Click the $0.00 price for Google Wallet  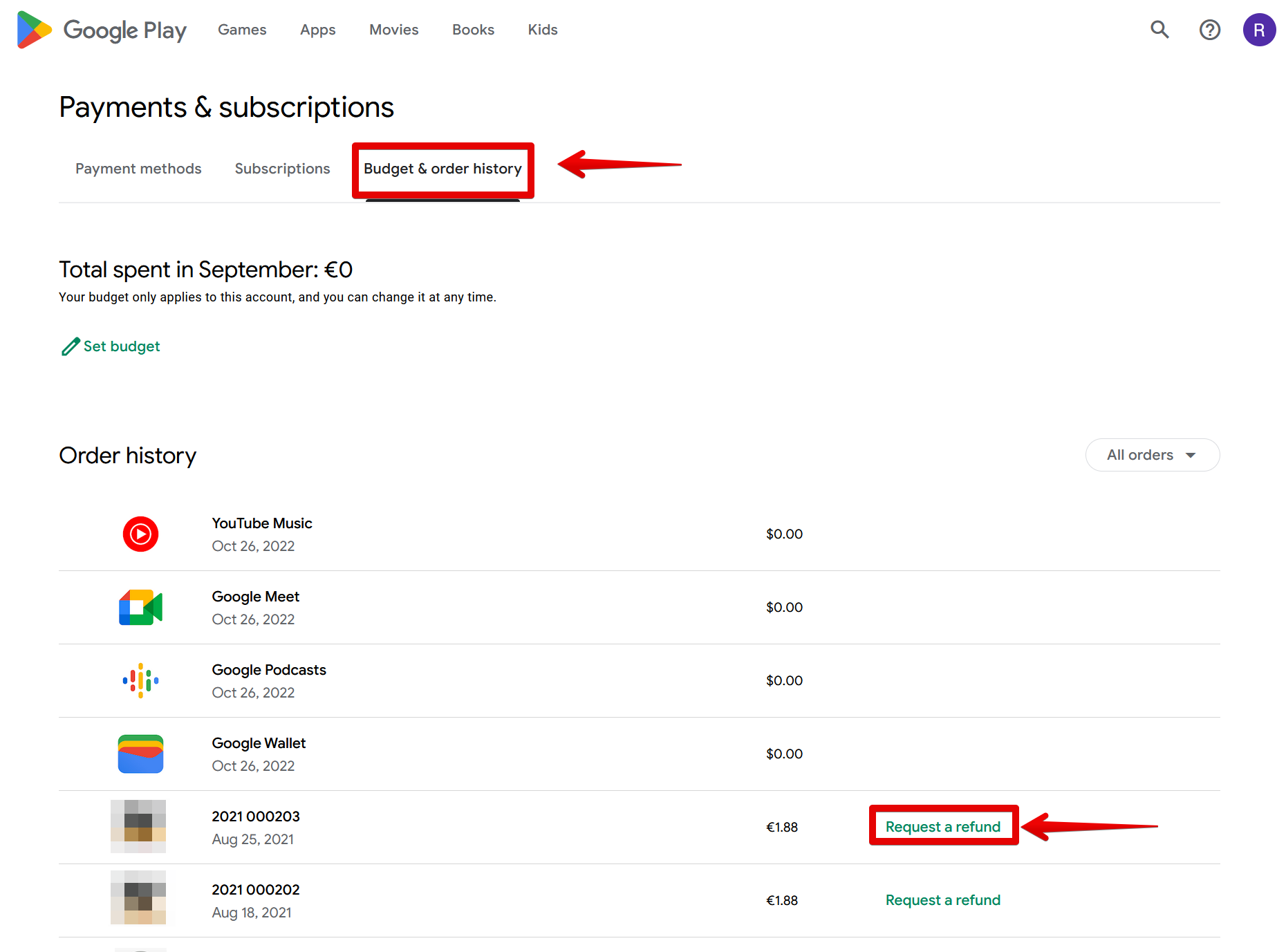tap(784, 754)
